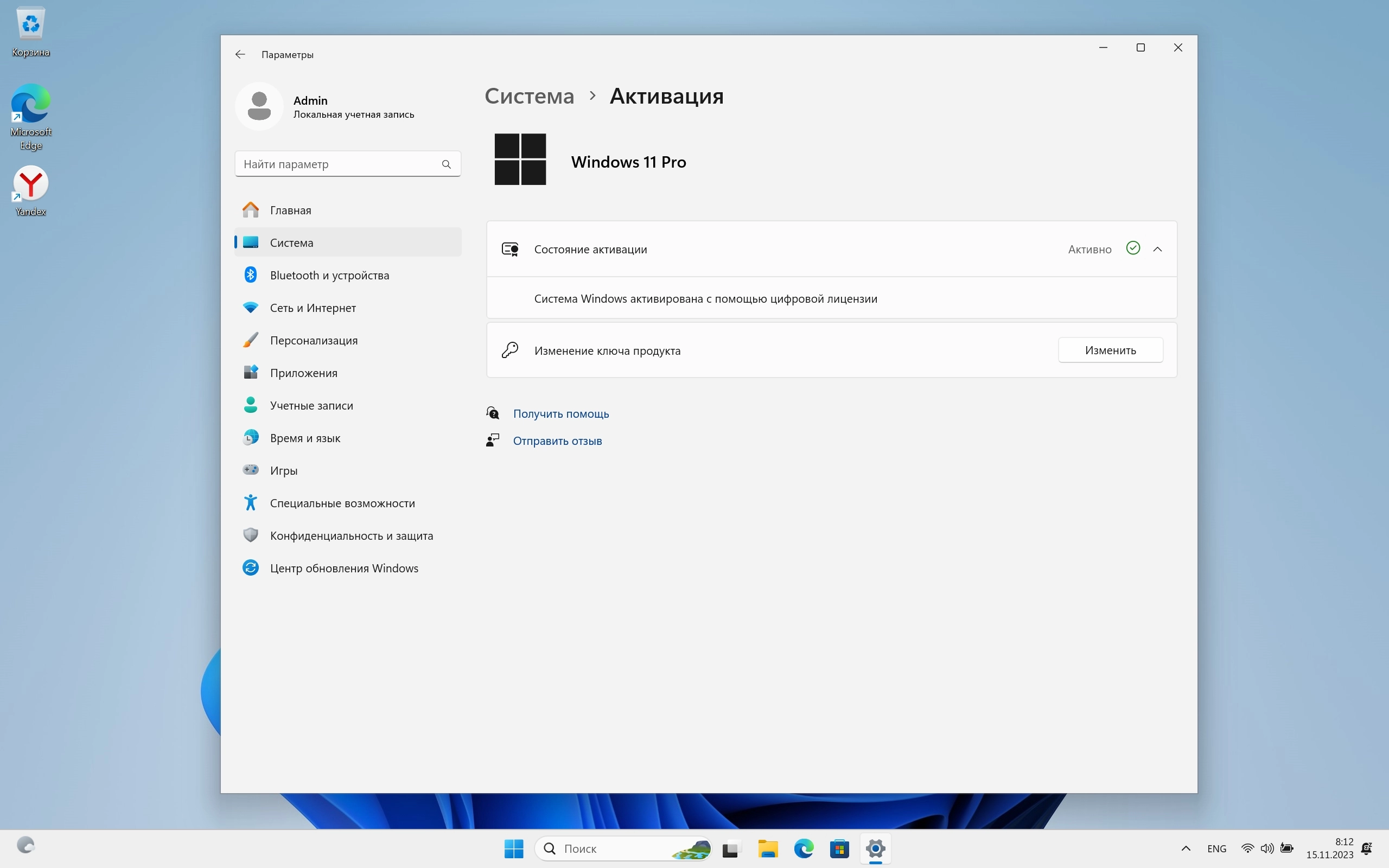The width and height of the screenshot is (1389, 868).
Task: Select Время и язык in sidebar
Action: pos(305,438)
